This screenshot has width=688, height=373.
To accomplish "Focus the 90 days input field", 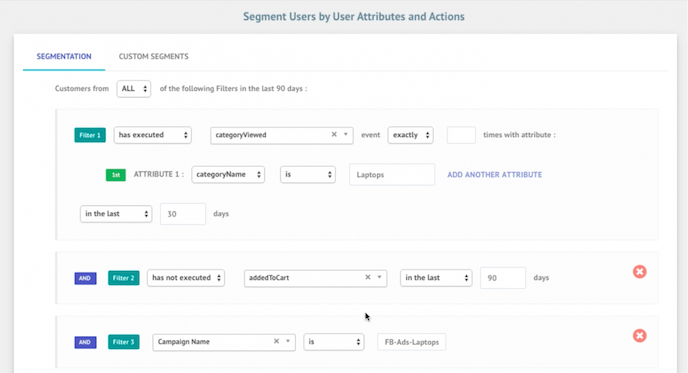I will coord(503,278).
